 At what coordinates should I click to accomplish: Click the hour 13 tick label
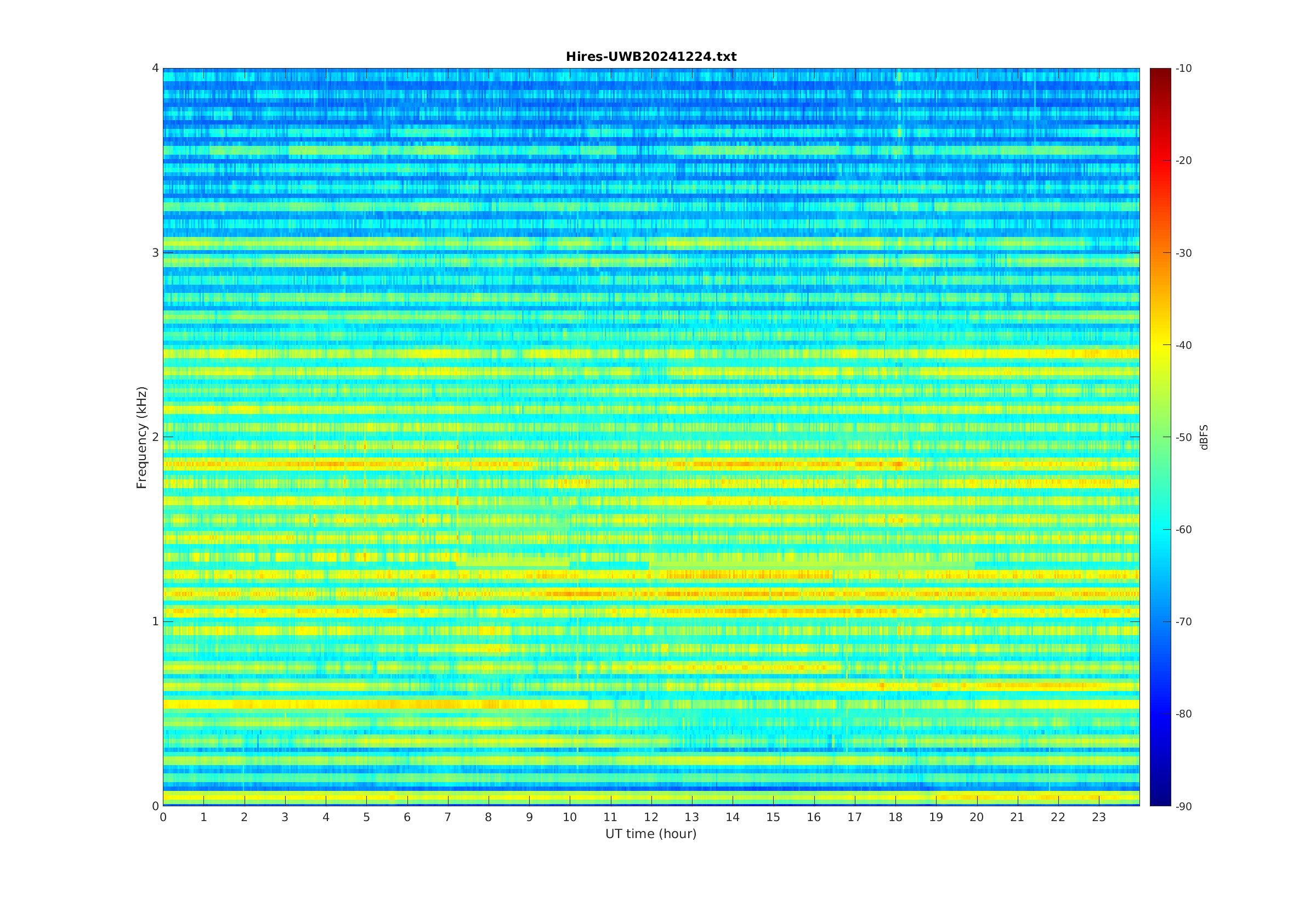(692, 817)
